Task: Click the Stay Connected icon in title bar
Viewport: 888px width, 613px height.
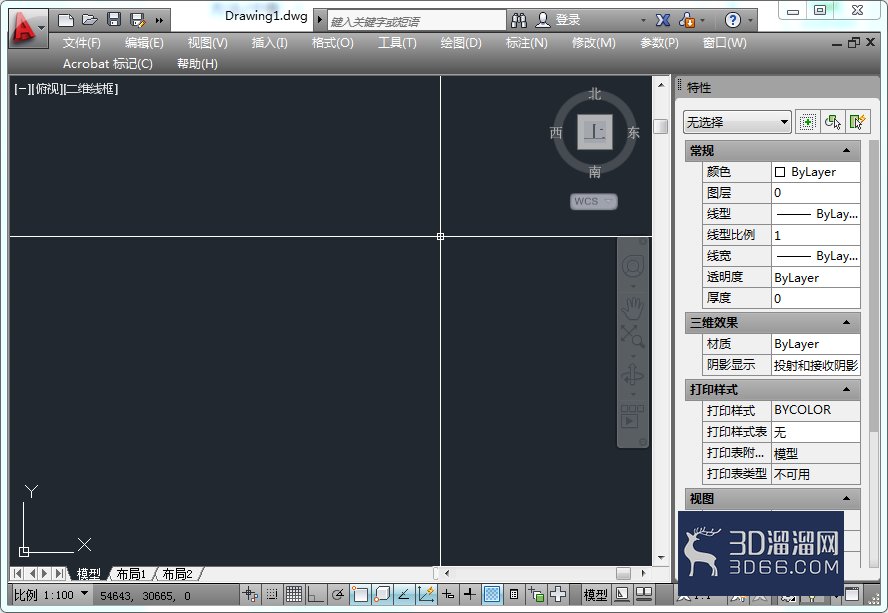Action: pyautogui.click(x=687, y=20)
